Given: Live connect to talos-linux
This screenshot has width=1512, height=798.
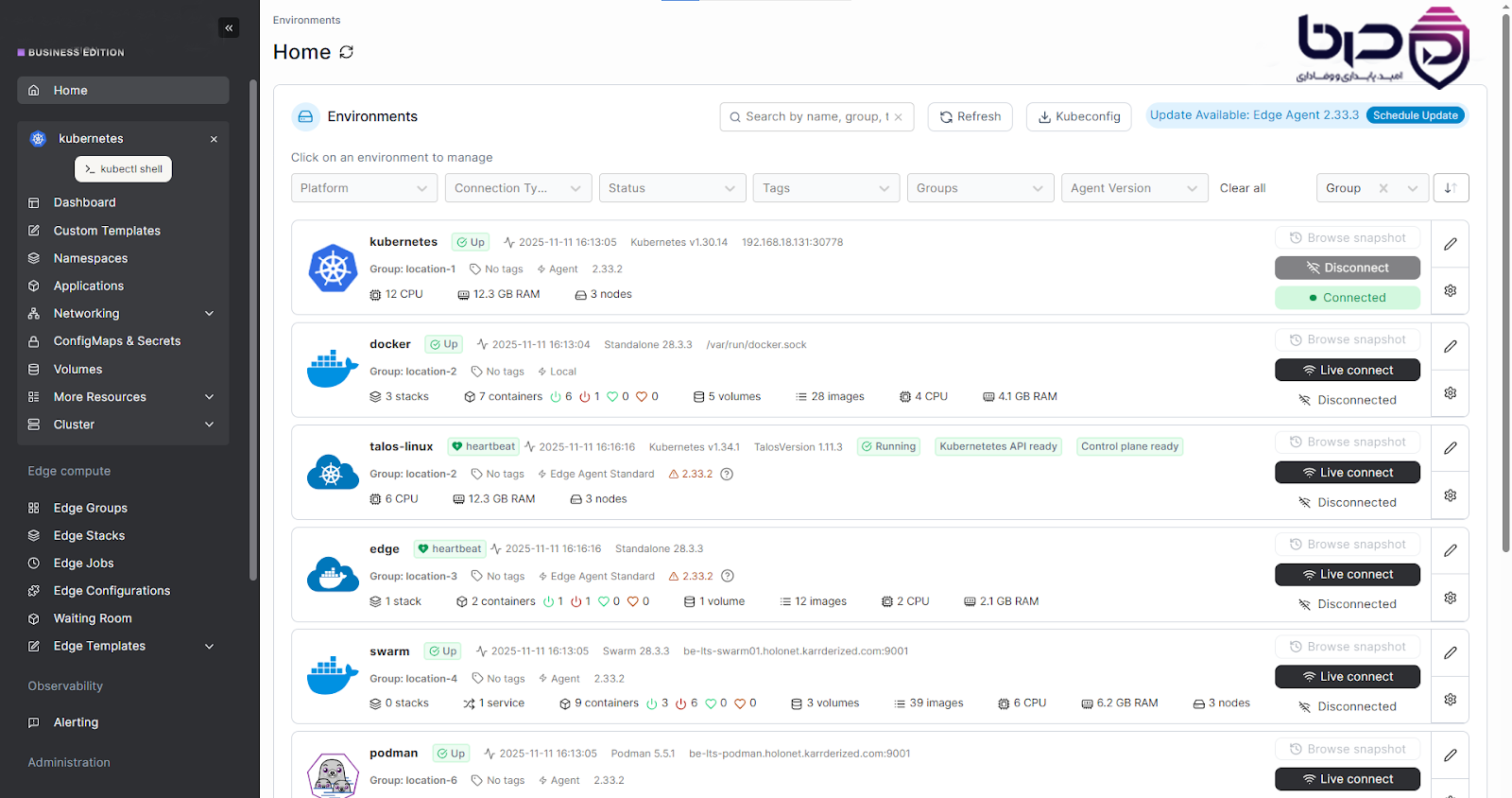Looking at the screenshot, I should (1347, 472).
